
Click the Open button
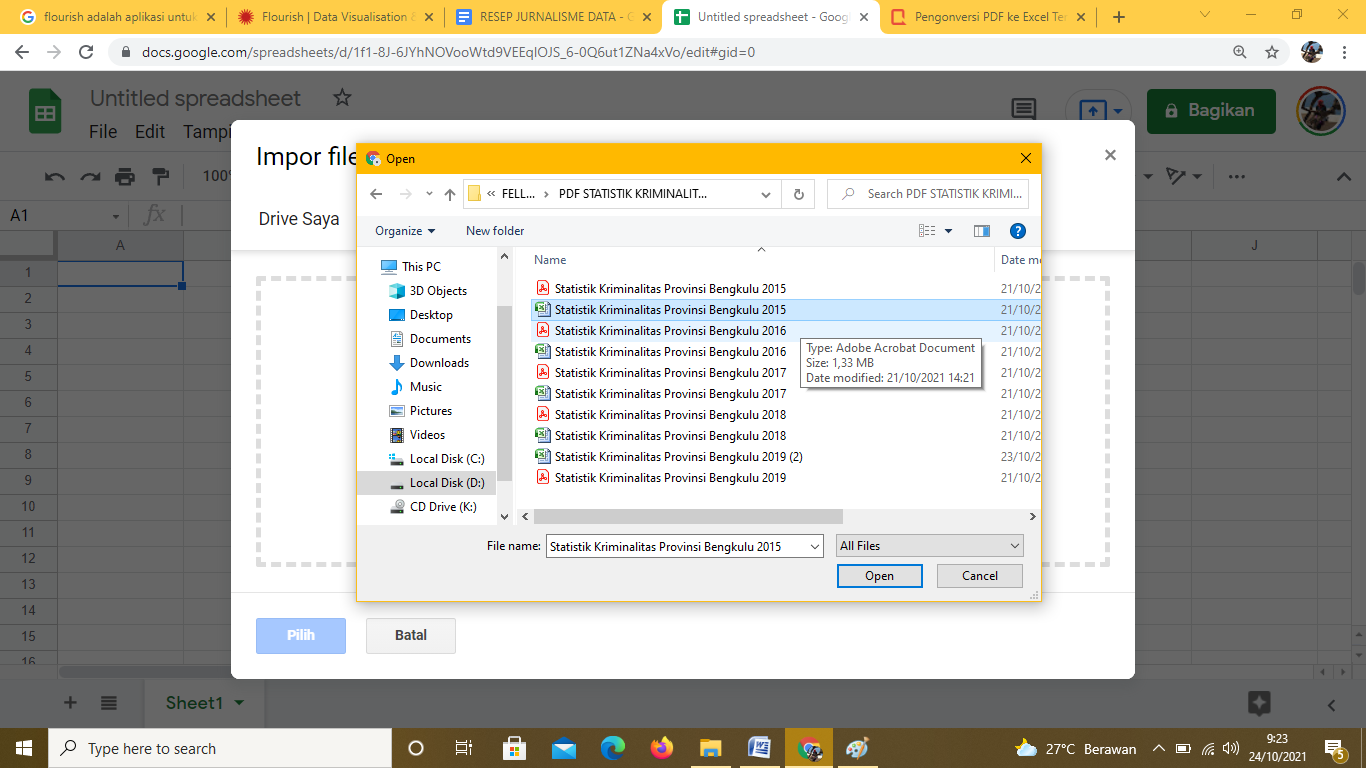coord(879,576)
